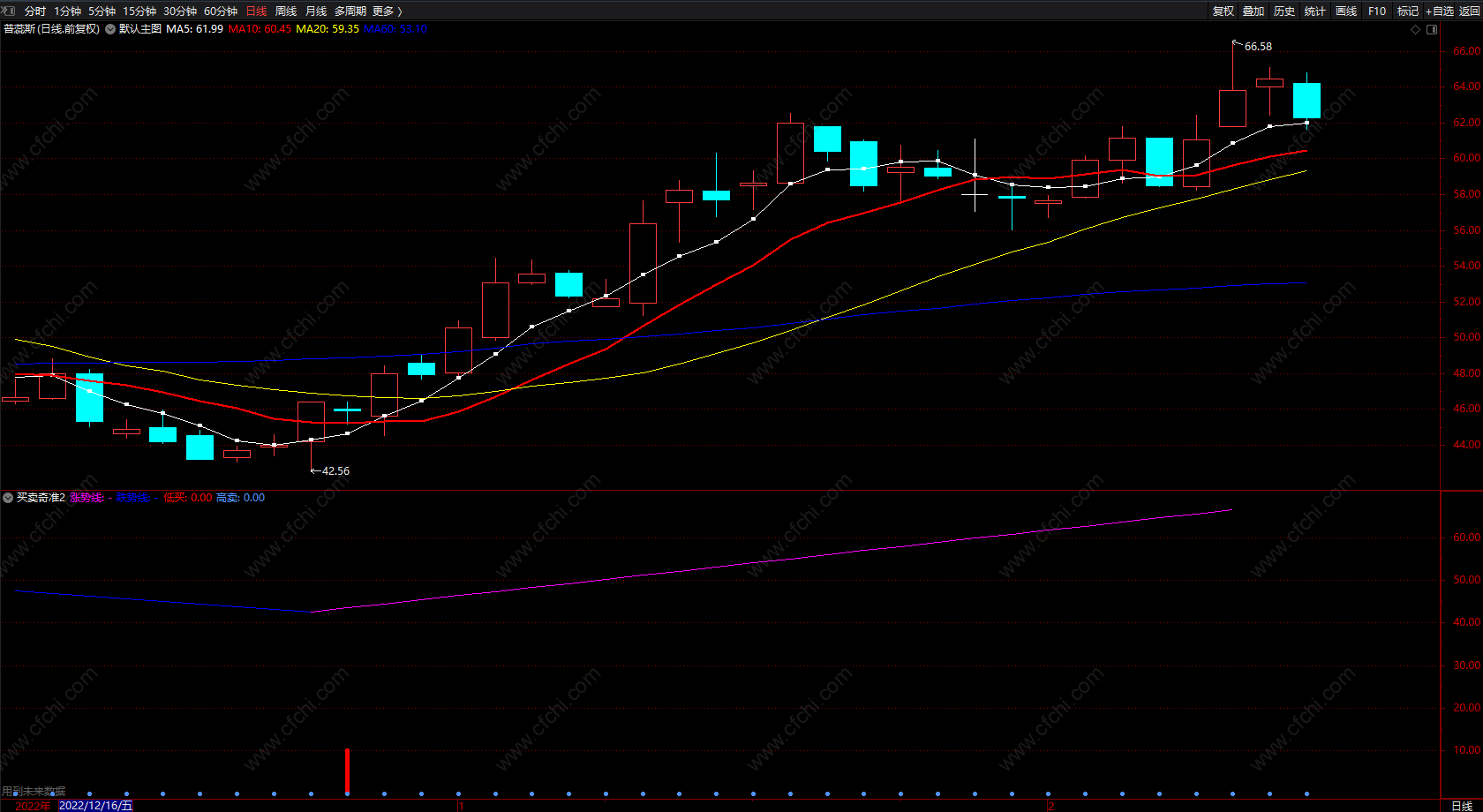Click the 用到未来数据 warning text
Image resolution: width=1483 pixels, height=812 pixels.
tap(34, 792)
